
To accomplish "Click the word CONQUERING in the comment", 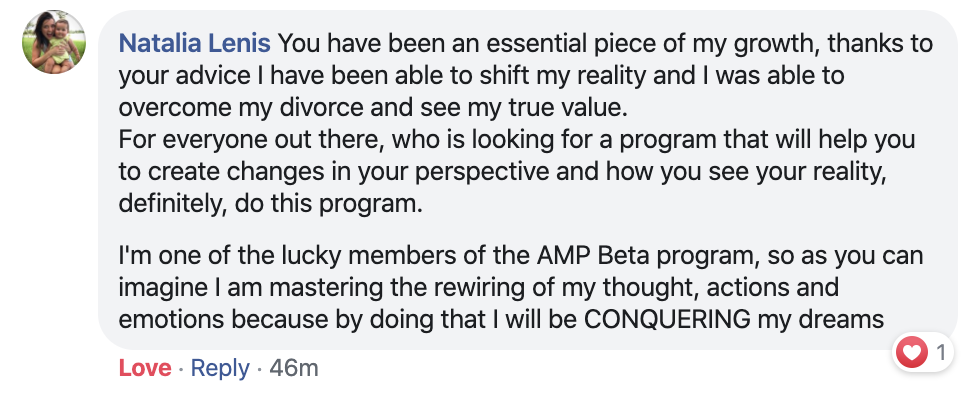I will pyautogui.click(x=667, y=319).
